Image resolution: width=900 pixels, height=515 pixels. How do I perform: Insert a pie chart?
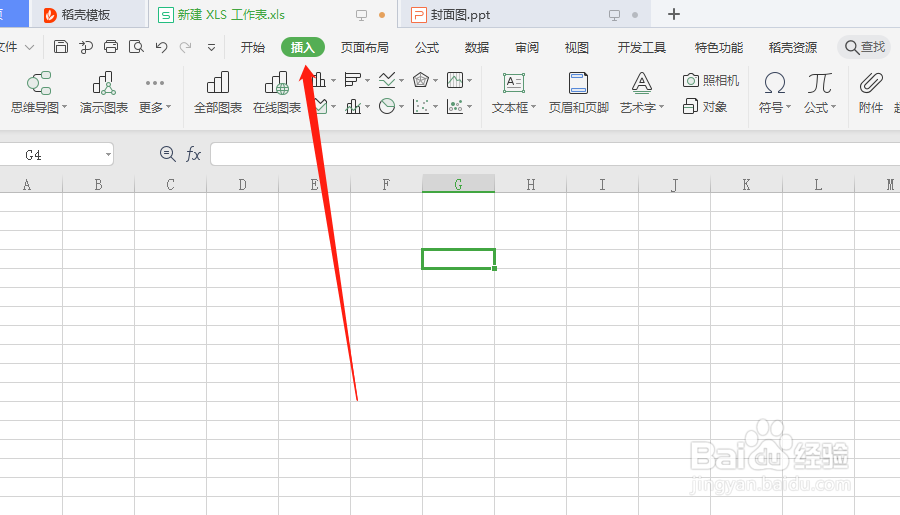[387, 106]
